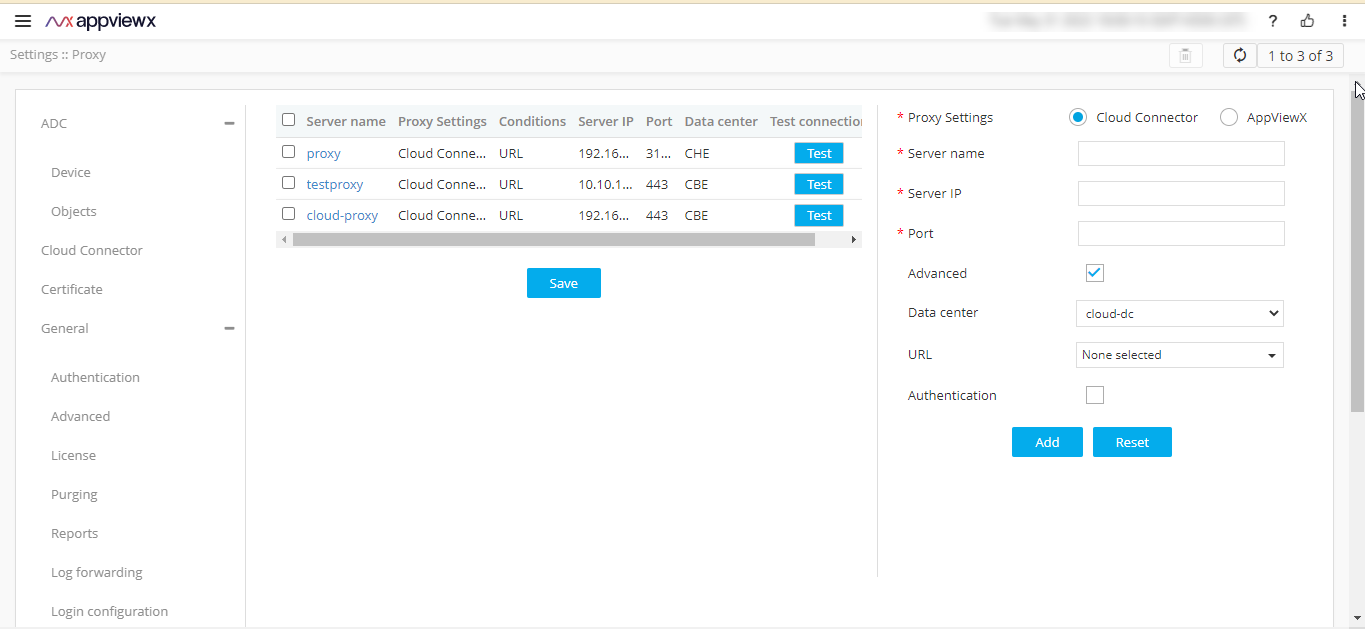Image resolution: width=1365 pixels, height=629 pixels.
Task: Collapse the ADC section with the minus icon
Action: (229, 124)
